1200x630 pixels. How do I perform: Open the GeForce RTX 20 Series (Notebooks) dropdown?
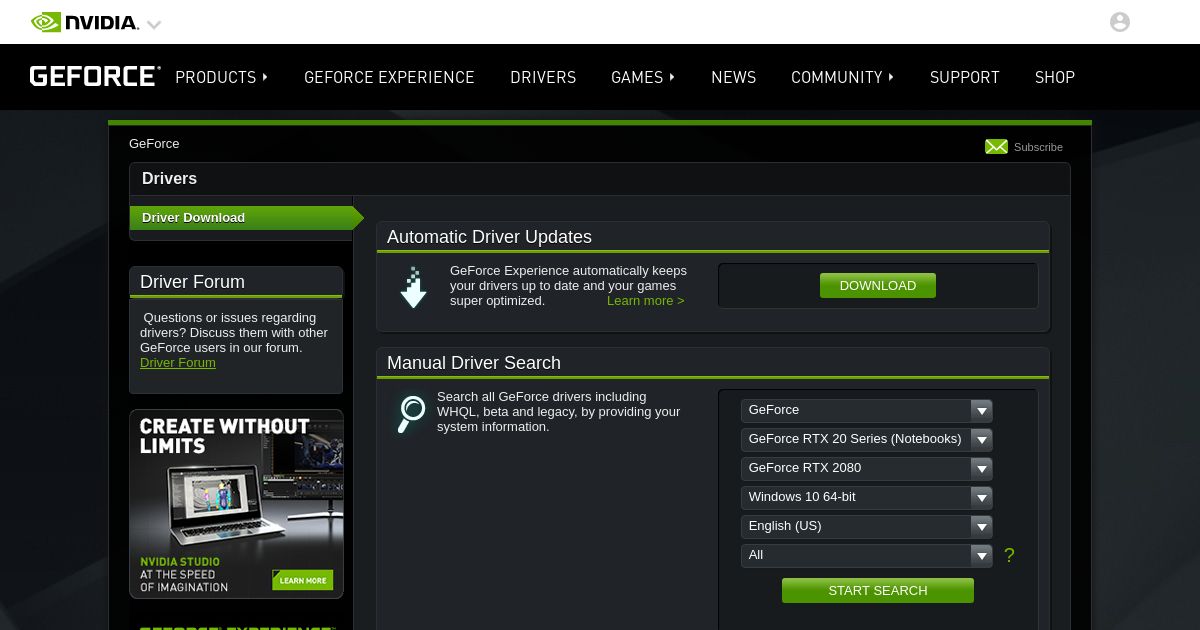coord(867,439)
